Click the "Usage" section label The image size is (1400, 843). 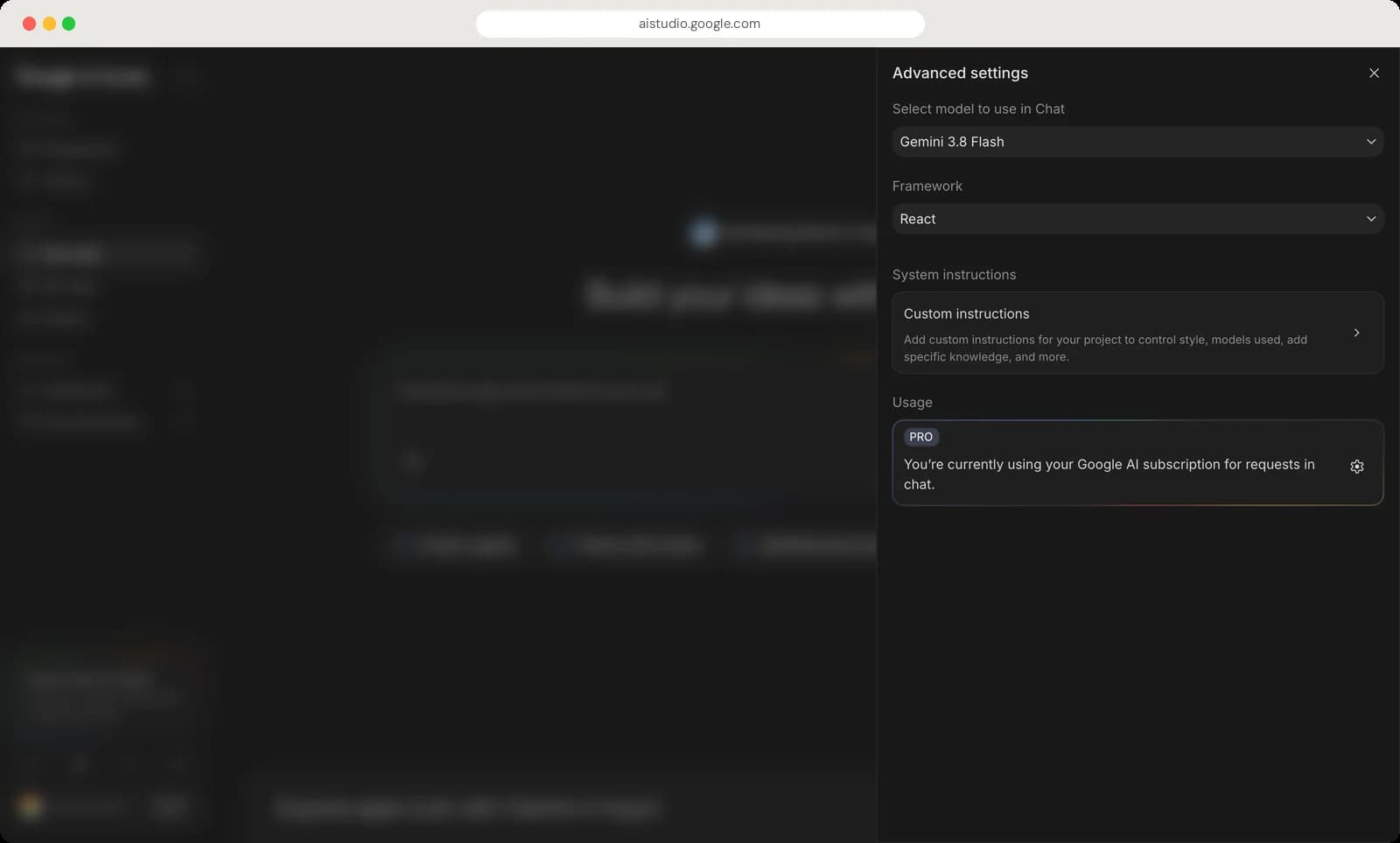click(x=912, y=402)
